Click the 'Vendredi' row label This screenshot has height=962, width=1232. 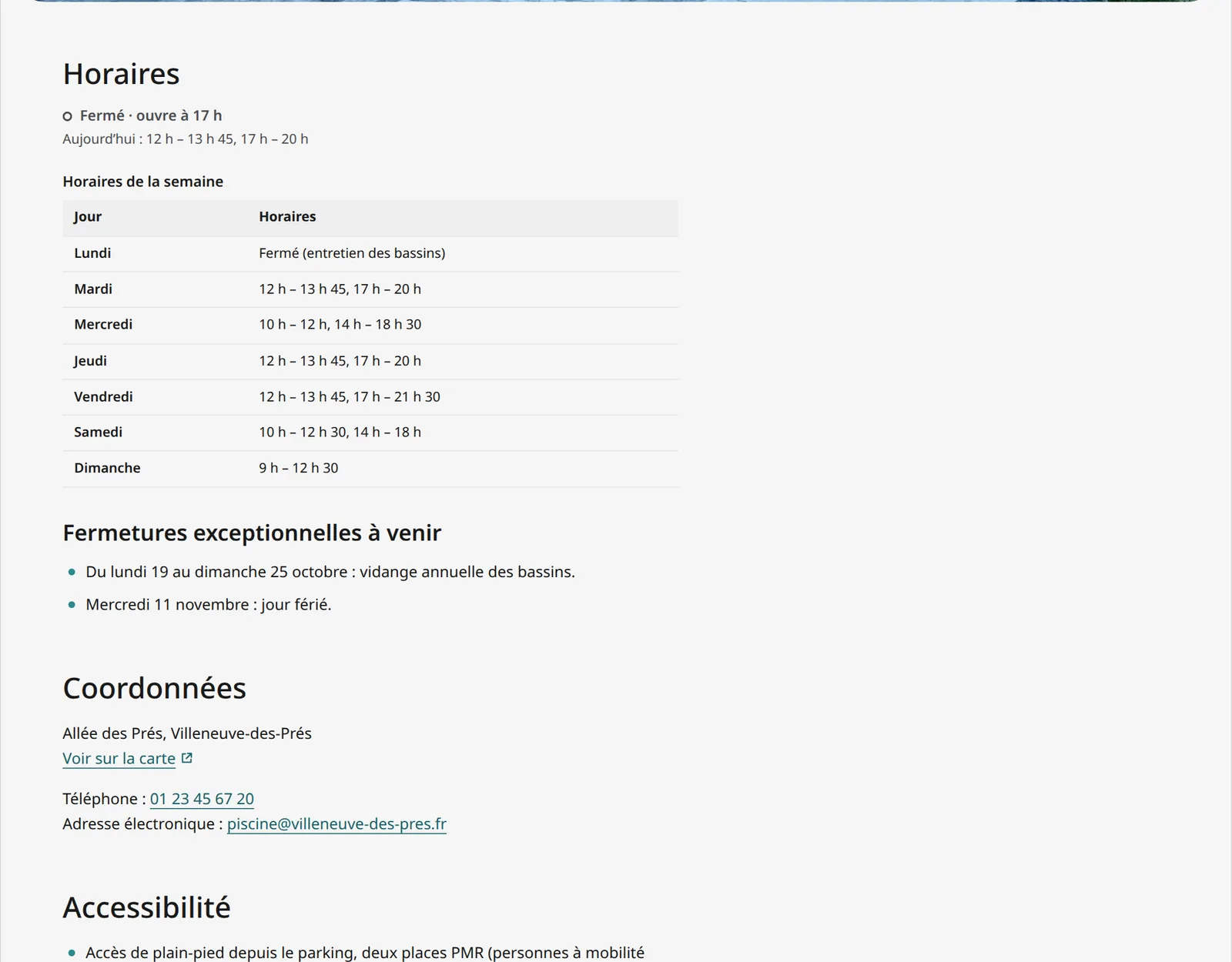tap(103, 397)
